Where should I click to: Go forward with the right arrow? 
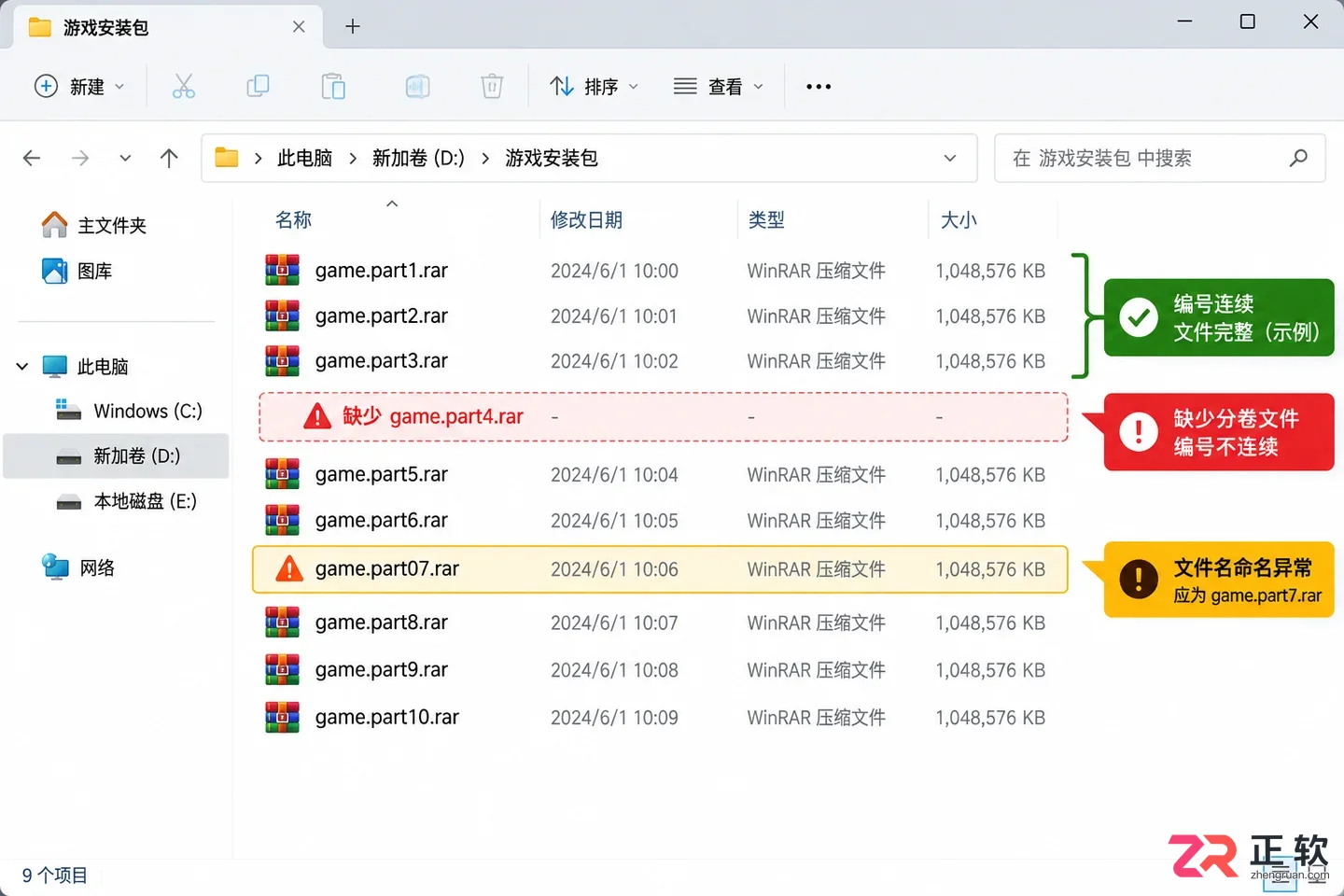tap(80, 158)
